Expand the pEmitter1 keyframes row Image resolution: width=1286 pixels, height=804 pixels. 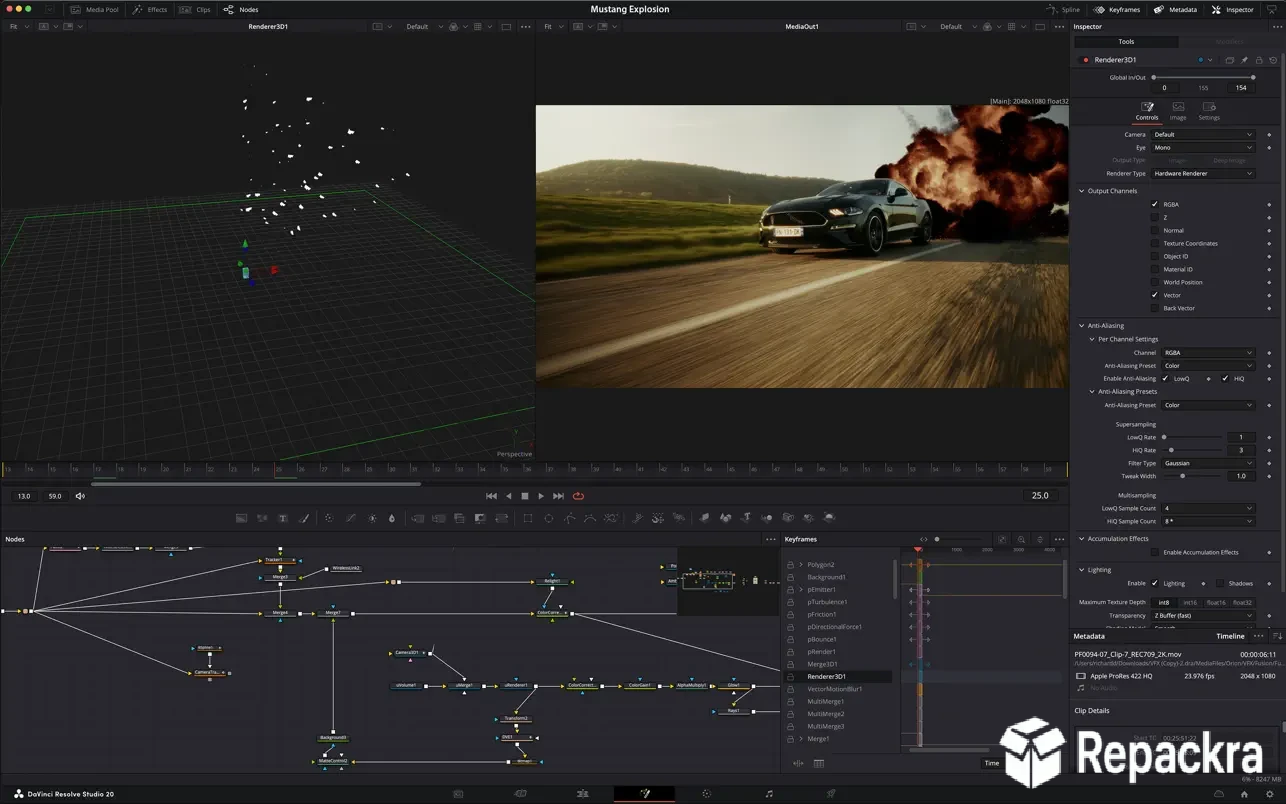(801, 590)
